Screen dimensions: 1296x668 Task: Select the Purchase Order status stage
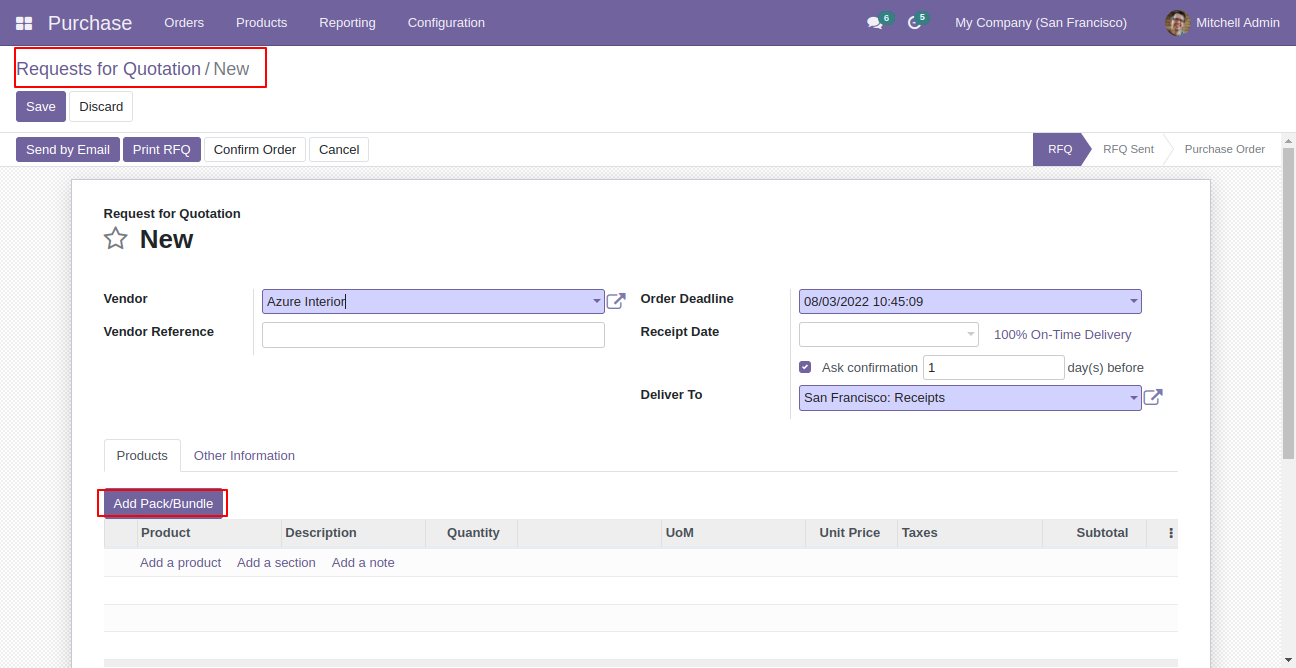pos(1224,150)
